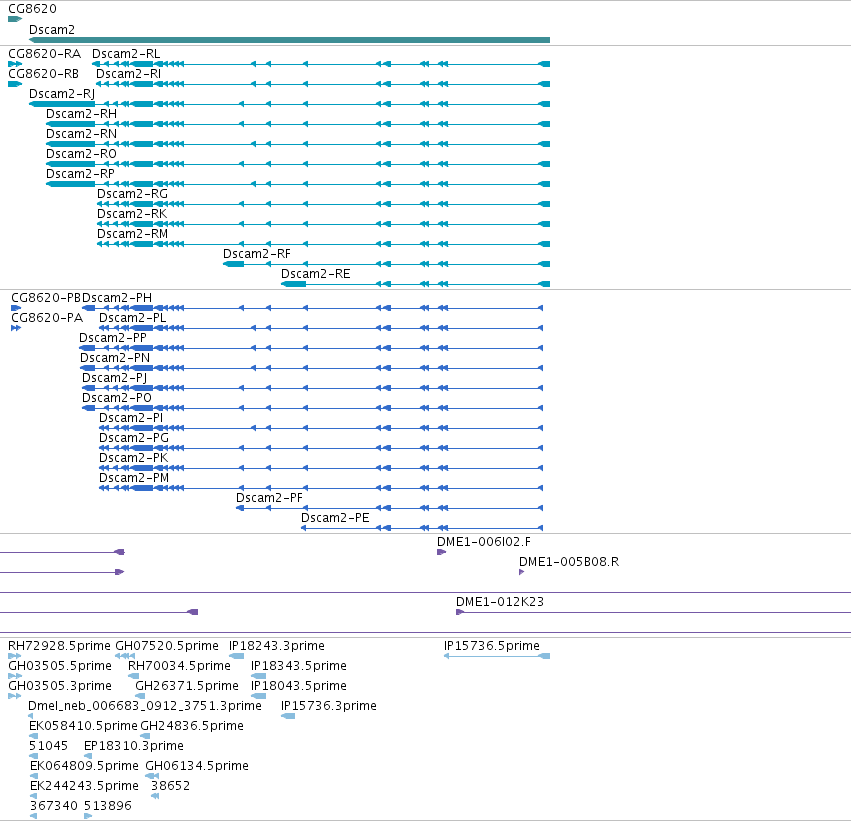Viewport: 851px width, 821px height.
Task: Click the IP15736.5prime EST feature line
Action: pos(497,657)
